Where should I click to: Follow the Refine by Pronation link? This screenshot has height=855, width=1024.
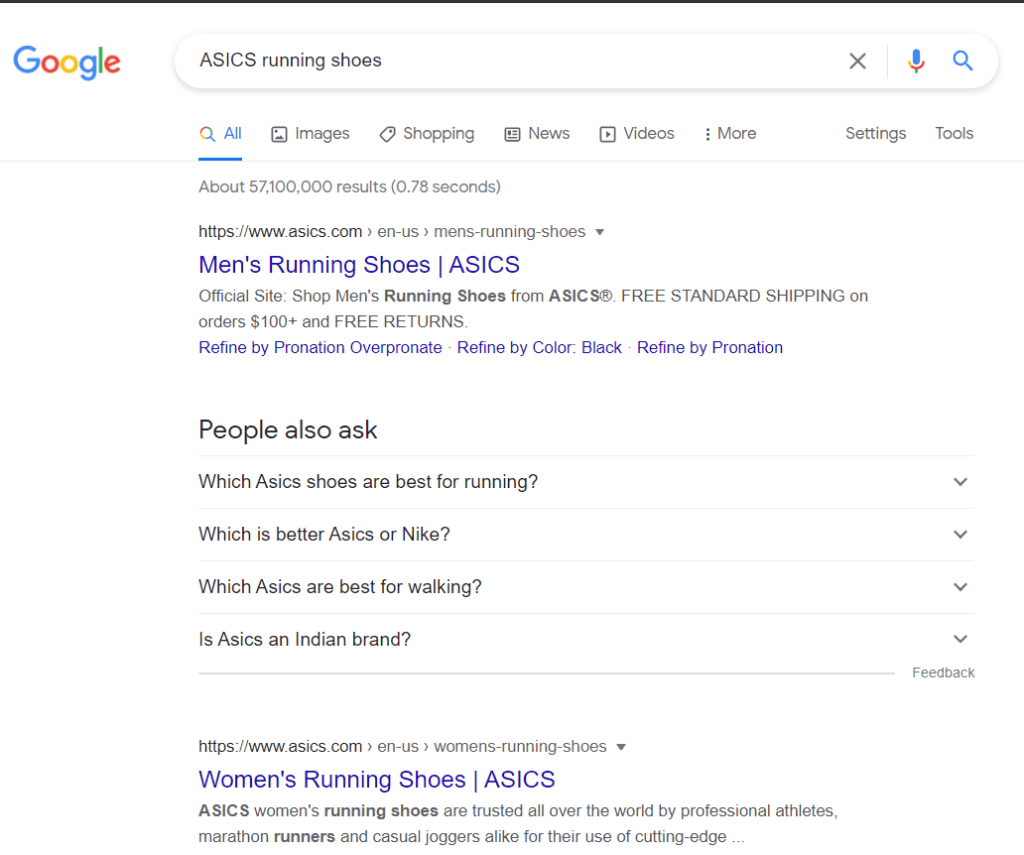coord(710,347)
